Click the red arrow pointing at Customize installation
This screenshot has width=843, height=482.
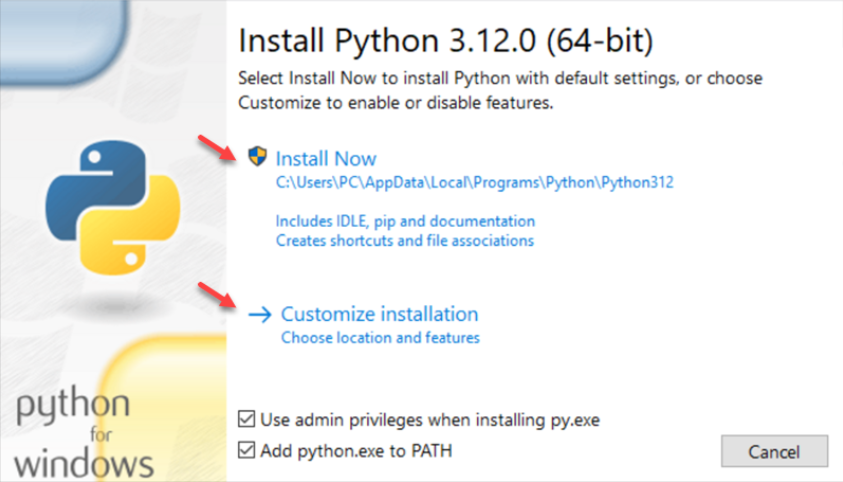click(x=219, y=294)
